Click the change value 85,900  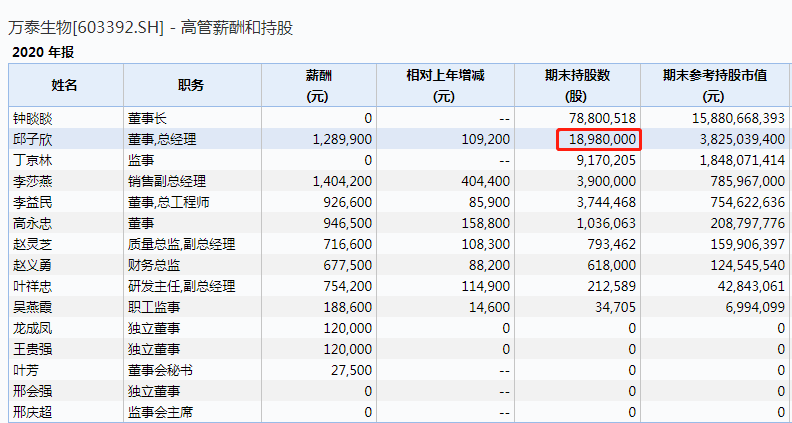pos(490,203)
